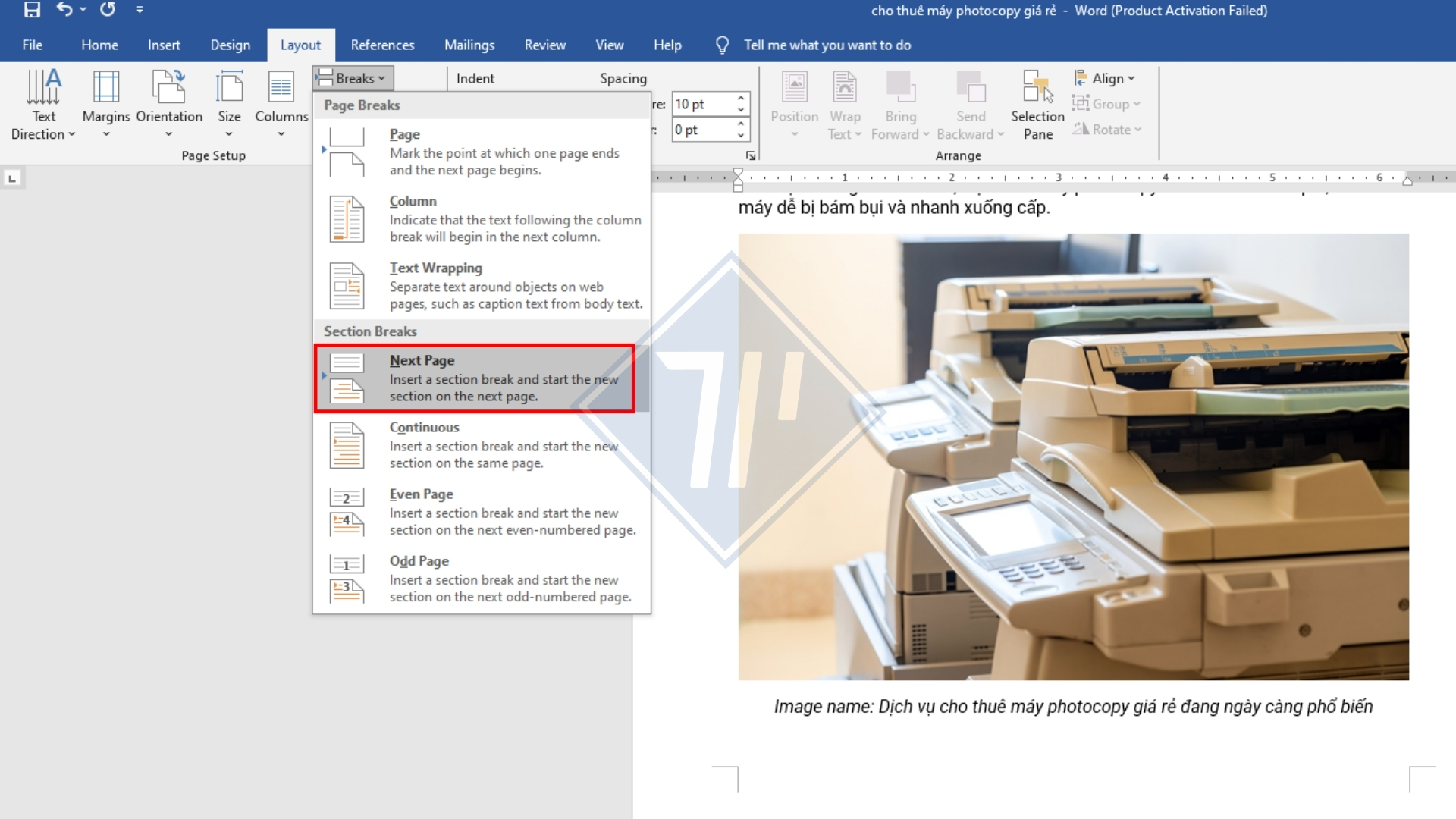
Task: Switch to the References tab
Action: pyautogui.click(x=382, y=45)
